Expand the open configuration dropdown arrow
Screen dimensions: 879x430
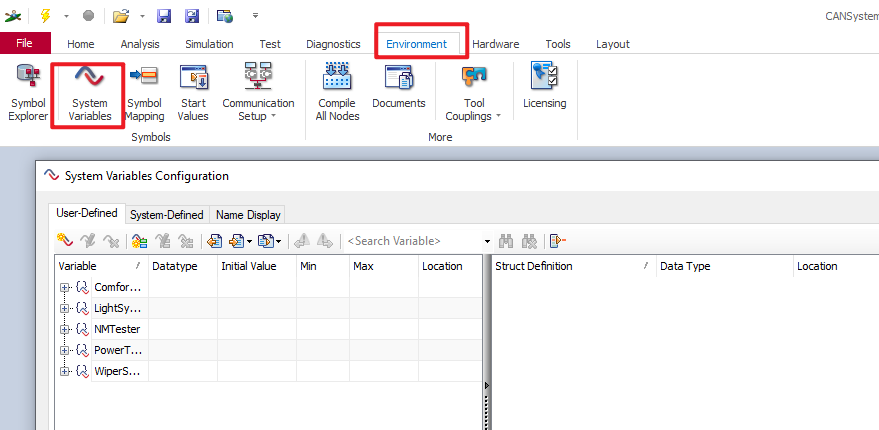[142, 16]
